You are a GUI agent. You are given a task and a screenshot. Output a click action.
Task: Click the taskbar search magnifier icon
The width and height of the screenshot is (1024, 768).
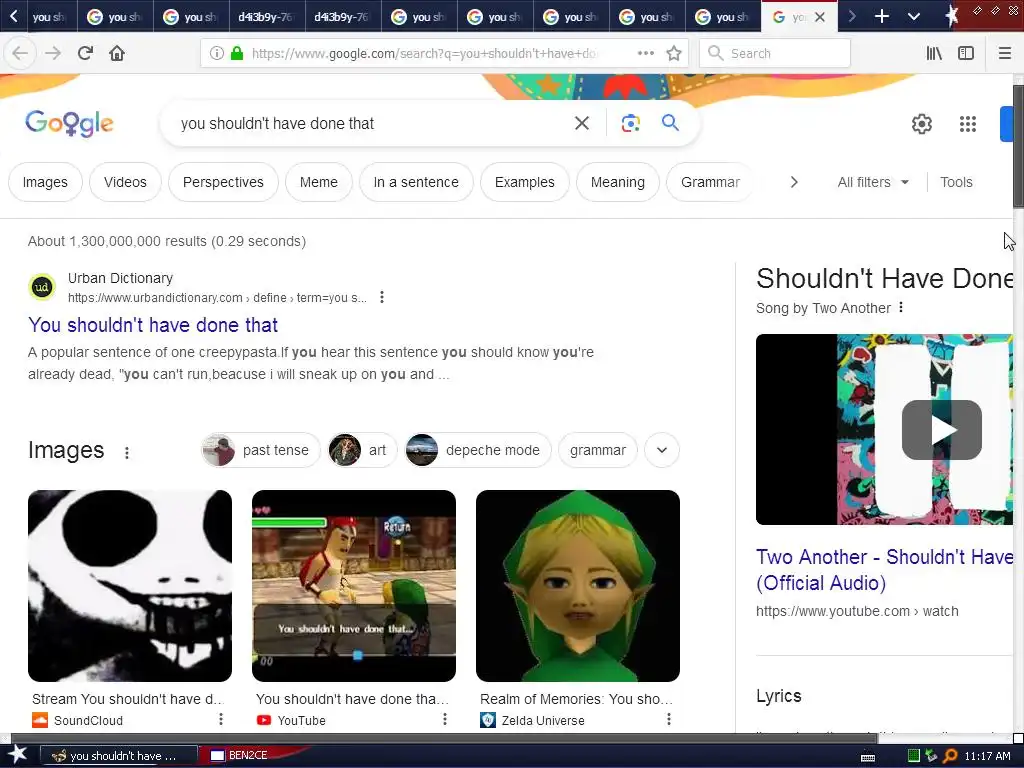point(950,756)
